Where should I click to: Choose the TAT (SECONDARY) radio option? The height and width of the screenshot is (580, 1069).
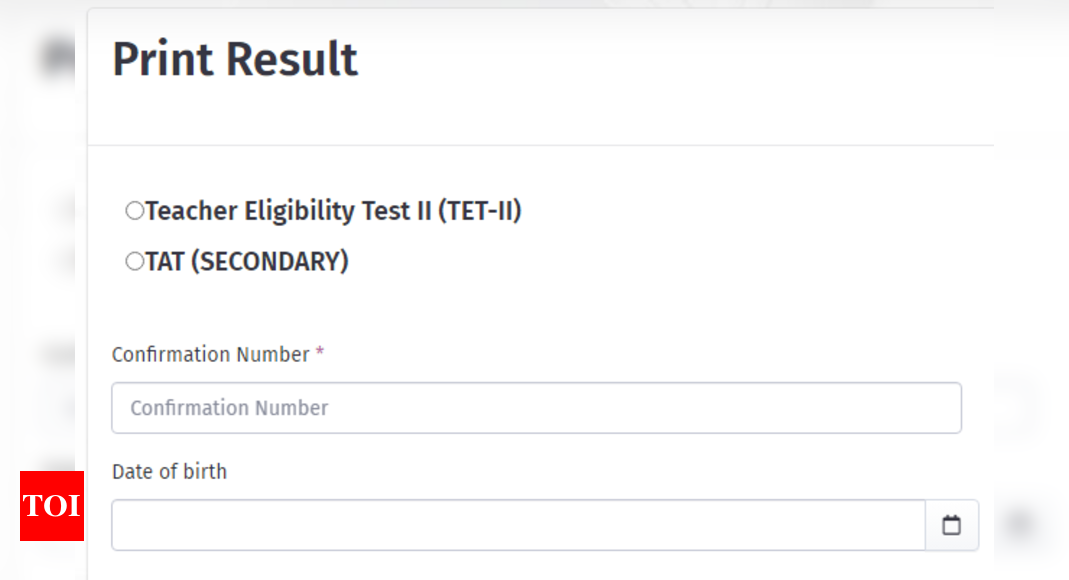(134, 261)
